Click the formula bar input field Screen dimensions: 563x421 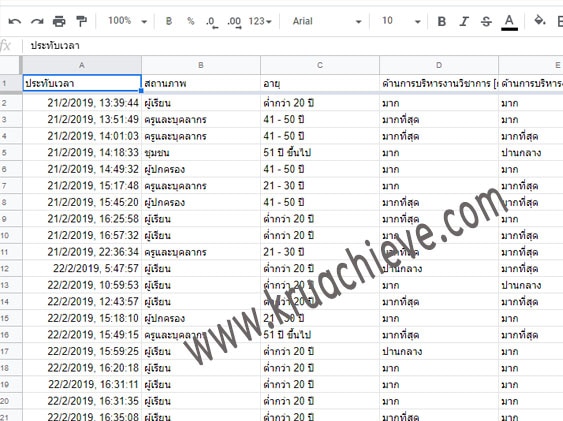click(293, 46)
